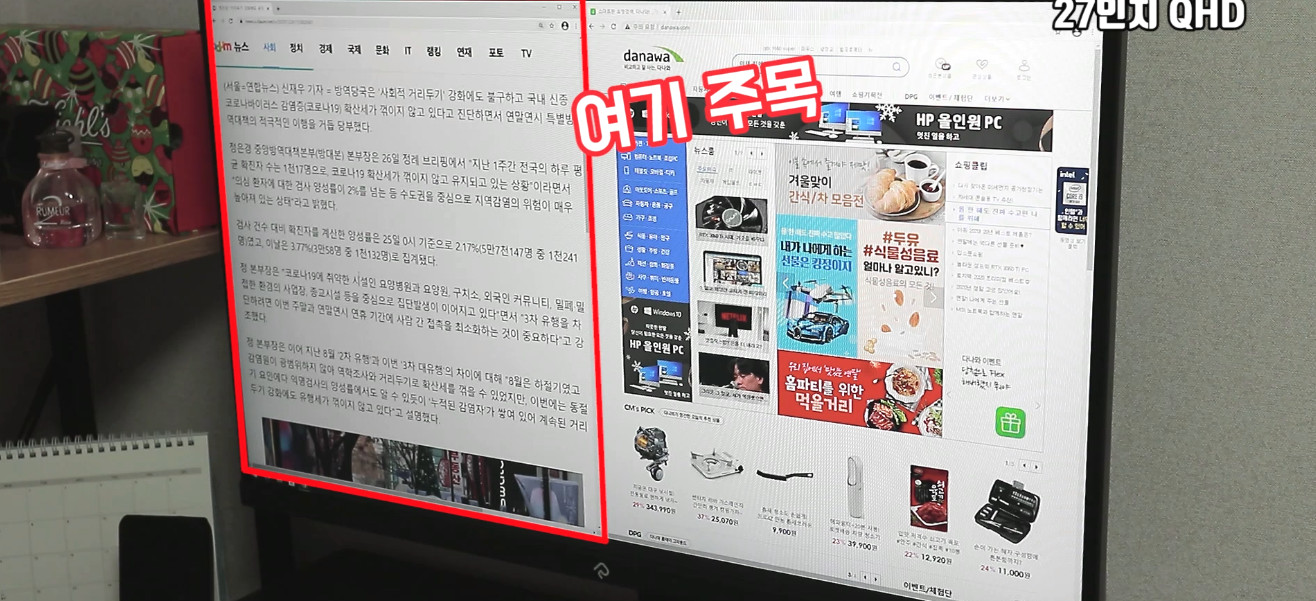Click danawa login person icon
The width and height of the screenshot is (1316, 601).
tap(1023, 70)
